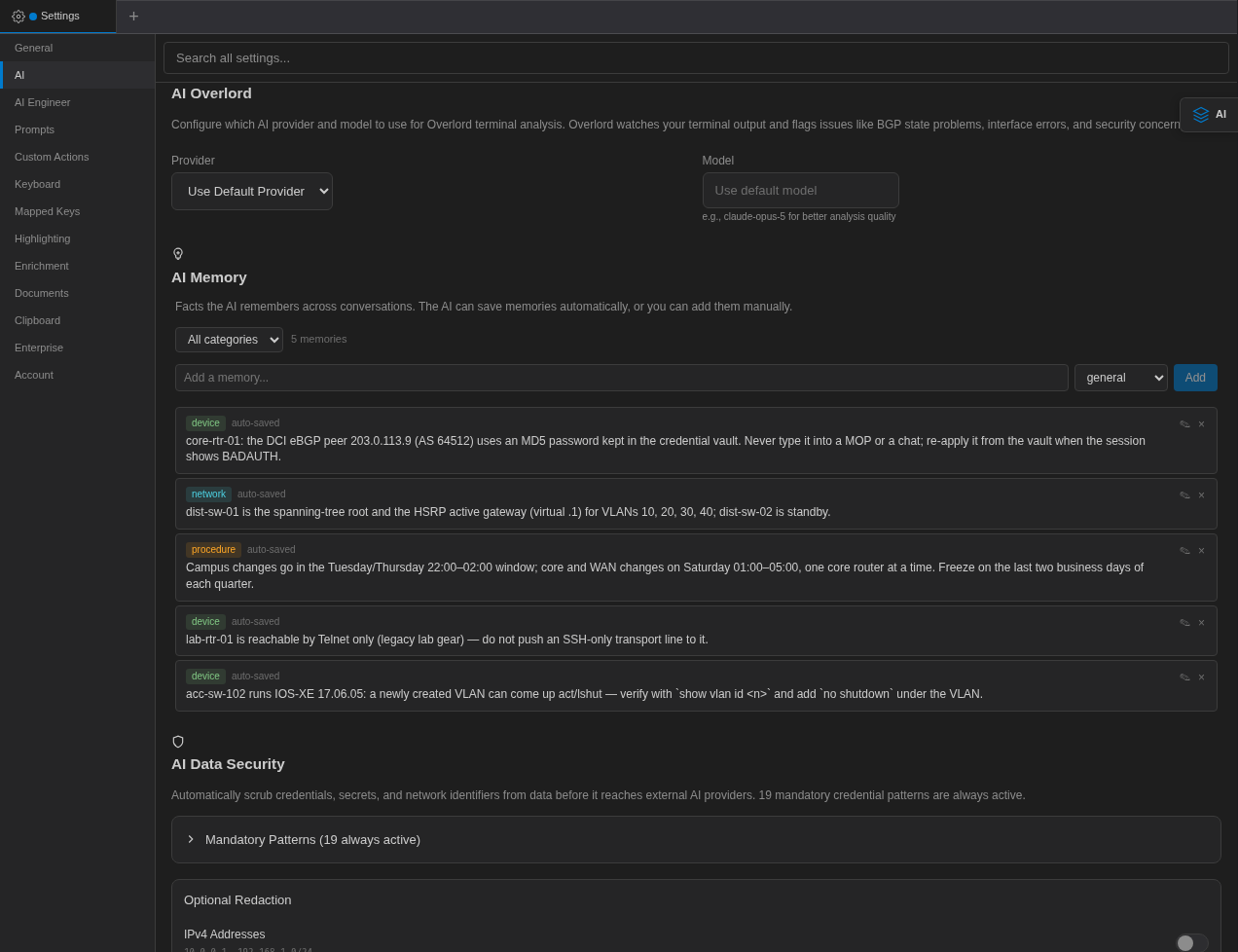This screenshot has width=1238, height=952.
Task: Toggle IPv4 Addresses redaction switch
Action: coord(1191,942)
